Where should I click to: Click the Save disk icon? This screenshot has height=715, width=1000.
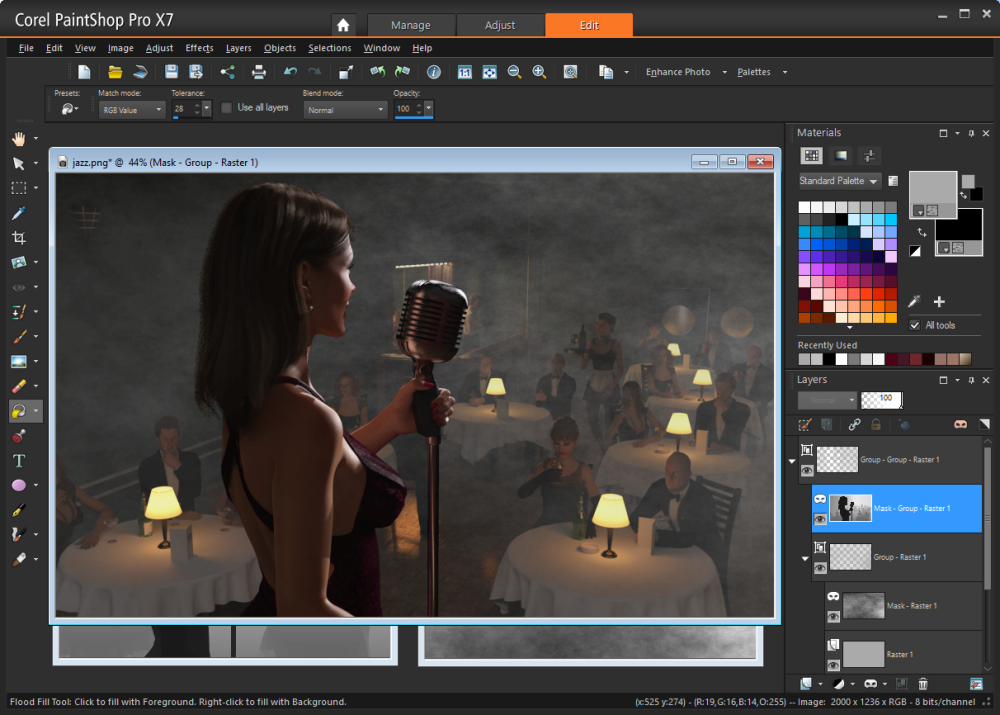pos(171,72)
